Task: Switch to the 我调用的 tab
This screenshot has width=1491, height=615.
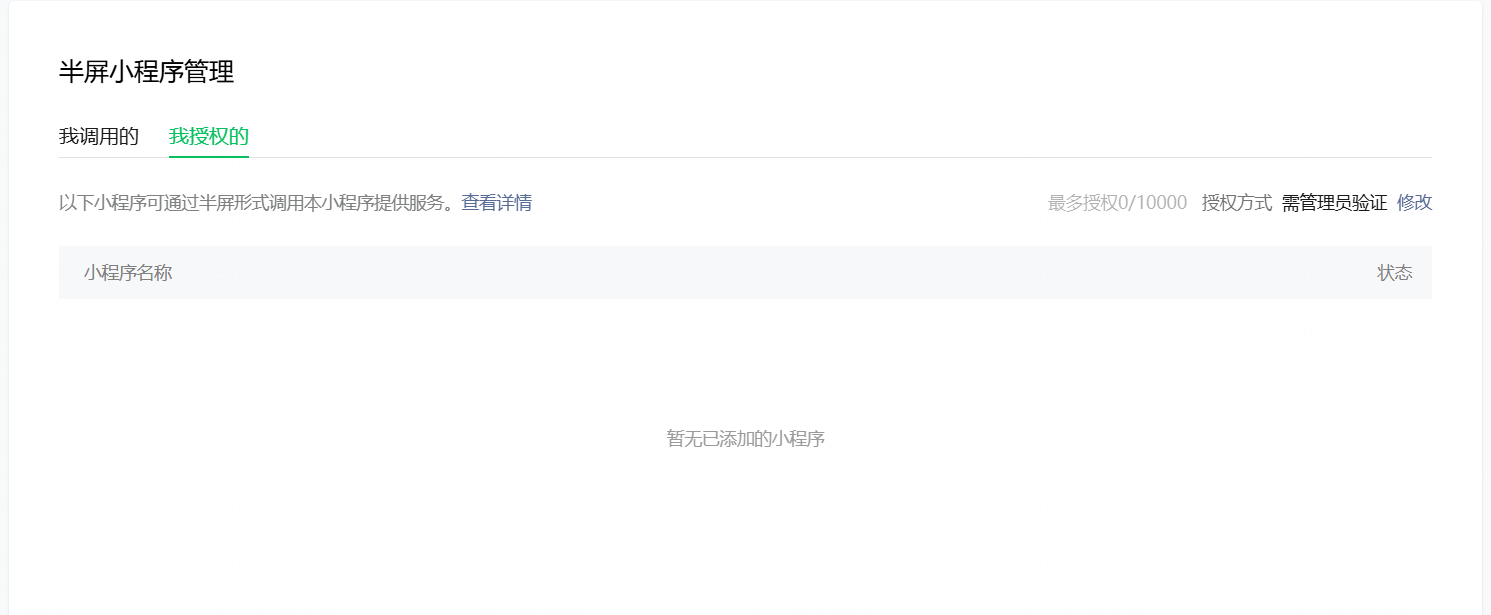Action: point(99,137)
